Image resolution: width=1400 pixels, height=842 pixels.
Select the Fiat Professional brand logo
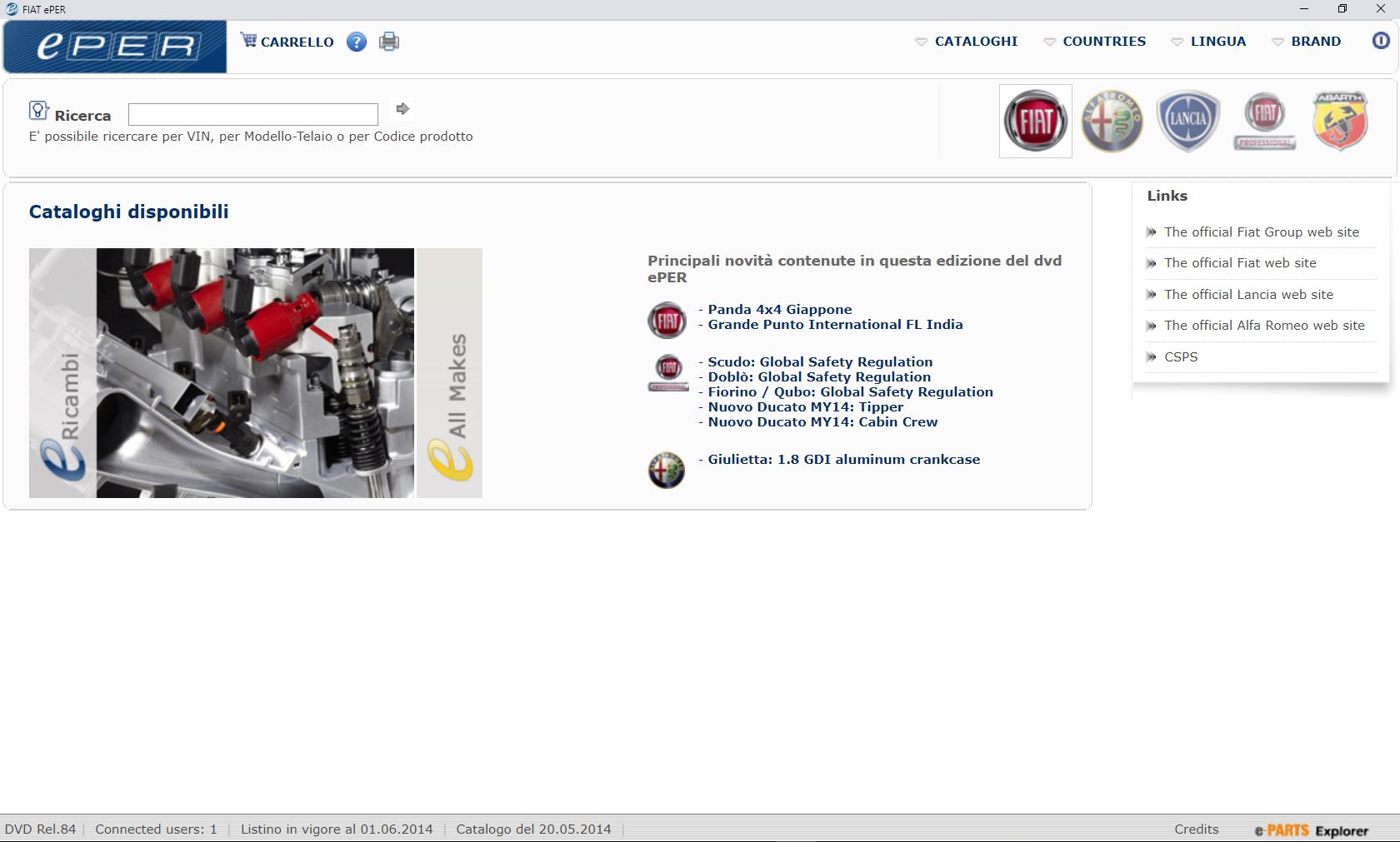[x=1265, y=121]
